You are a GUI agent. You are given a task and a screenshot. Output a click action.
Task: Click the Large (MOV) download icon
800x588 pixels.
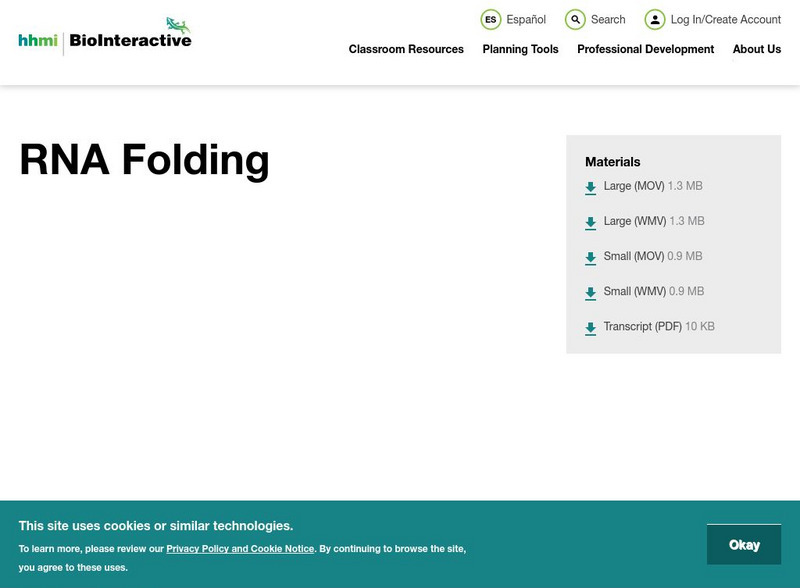[590, 186]
